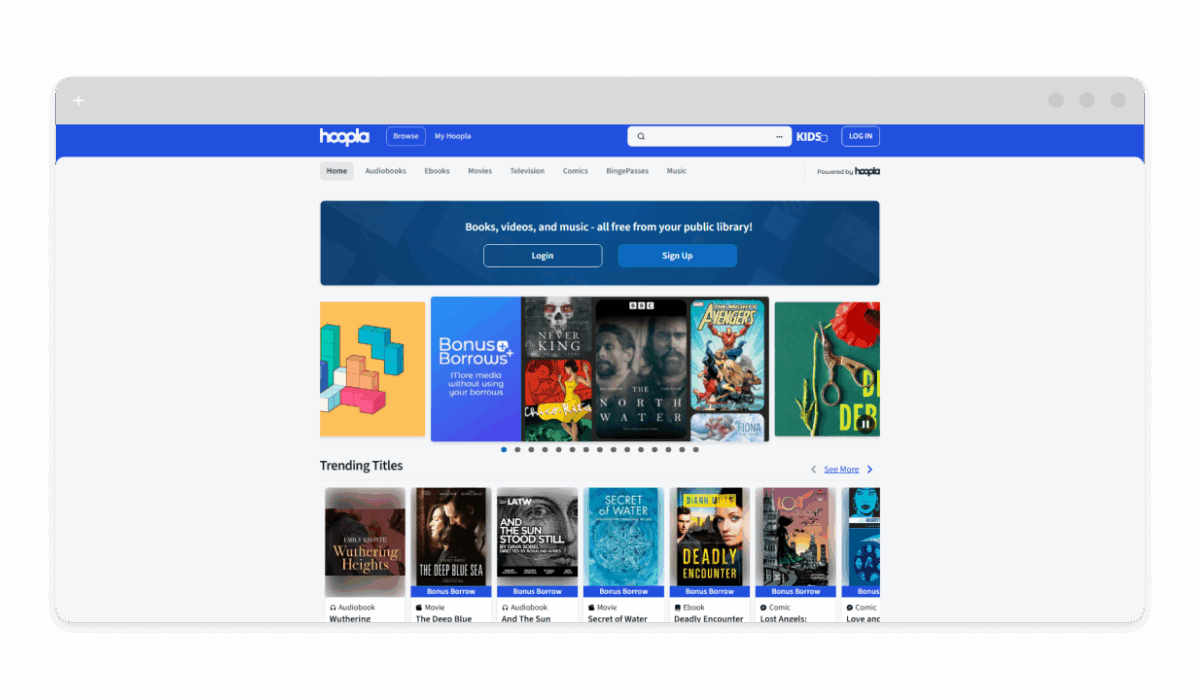This screenshot has width=1200, height=700.
Task: Click the magnifying glass search icon
Action: [x=641, y=137]
